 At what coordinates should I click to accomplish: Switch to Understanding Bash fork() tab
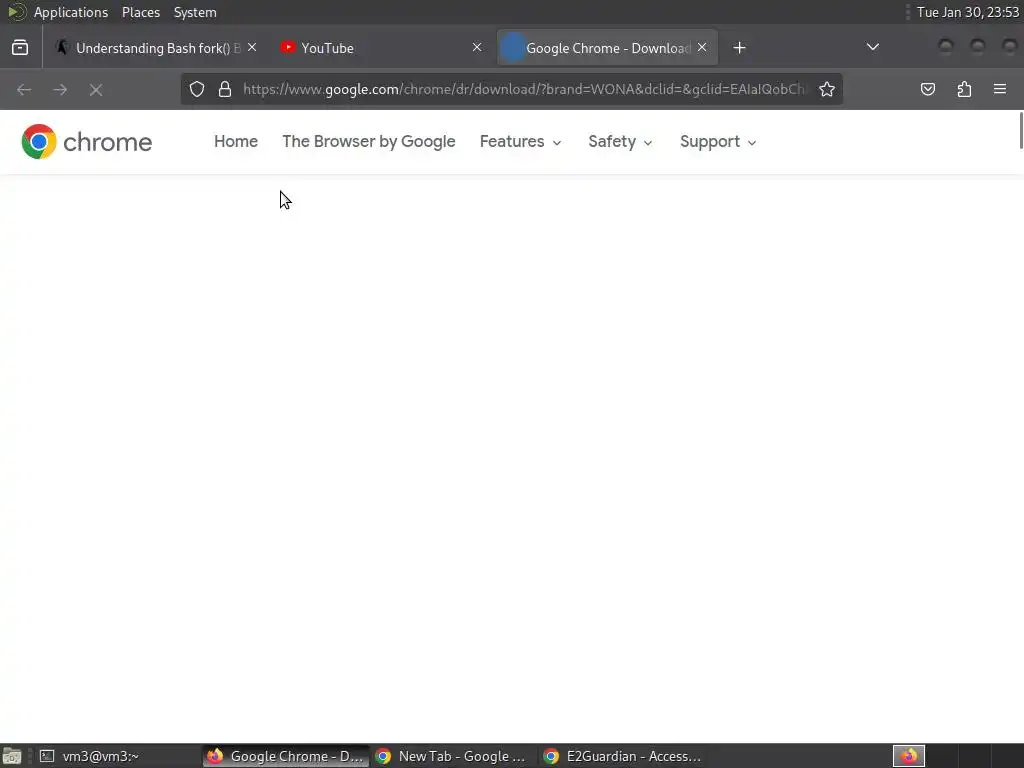[157, 48]
